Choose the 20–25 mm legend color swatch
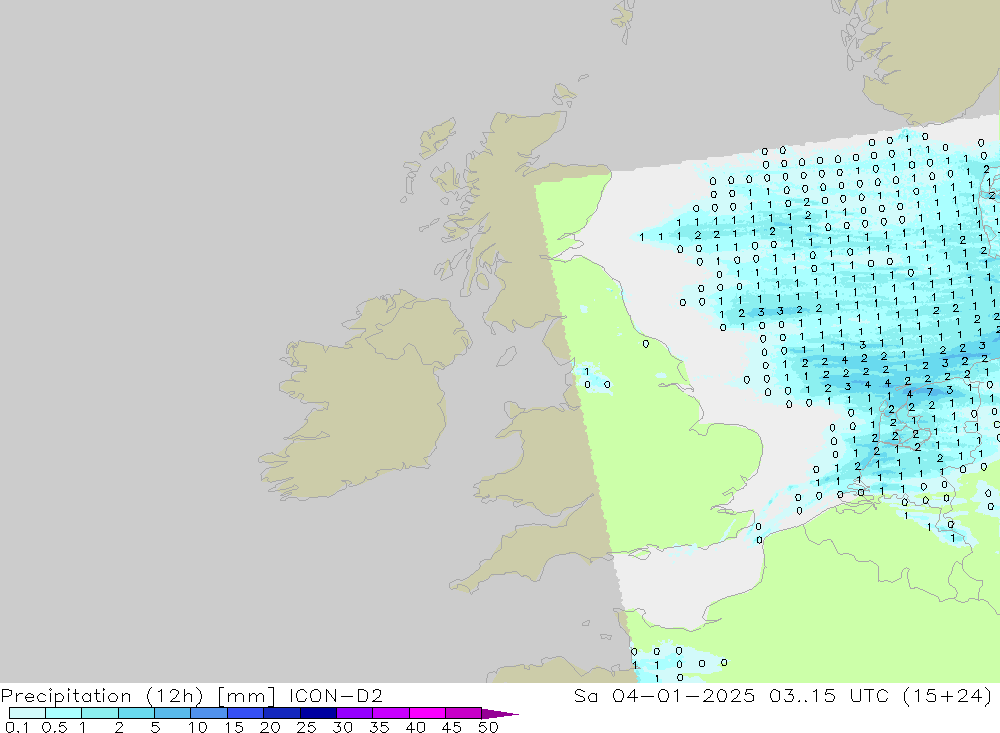 [x=281, y=713]
